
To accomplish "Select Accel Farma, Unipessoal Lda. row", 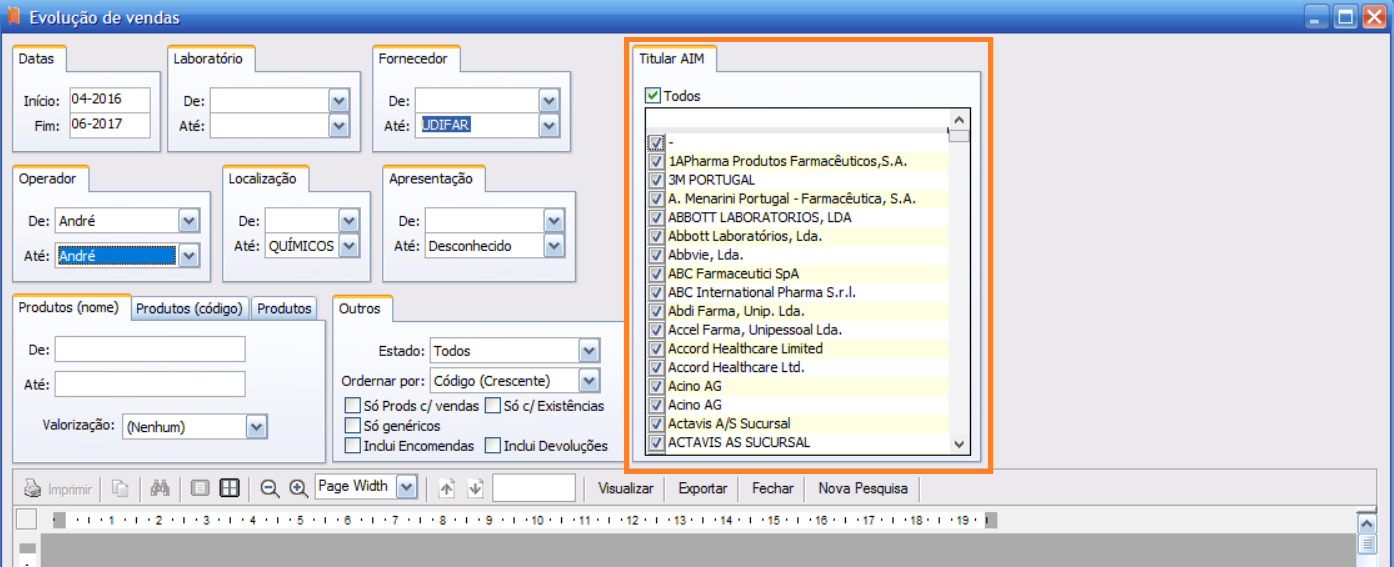I will click(797, 330).
